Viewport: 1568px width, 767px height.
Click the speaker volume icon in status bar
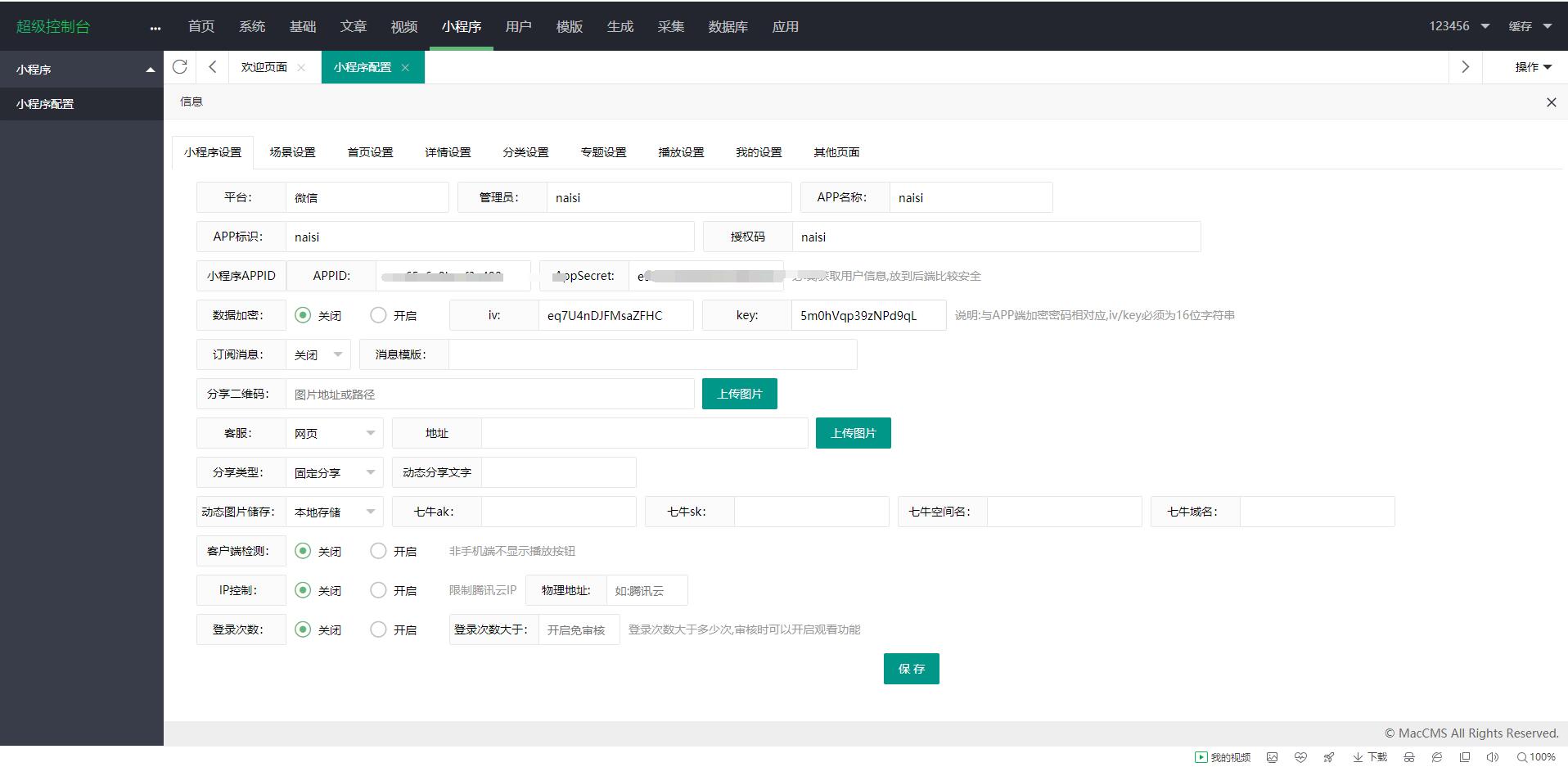[x=1492, y=757]
